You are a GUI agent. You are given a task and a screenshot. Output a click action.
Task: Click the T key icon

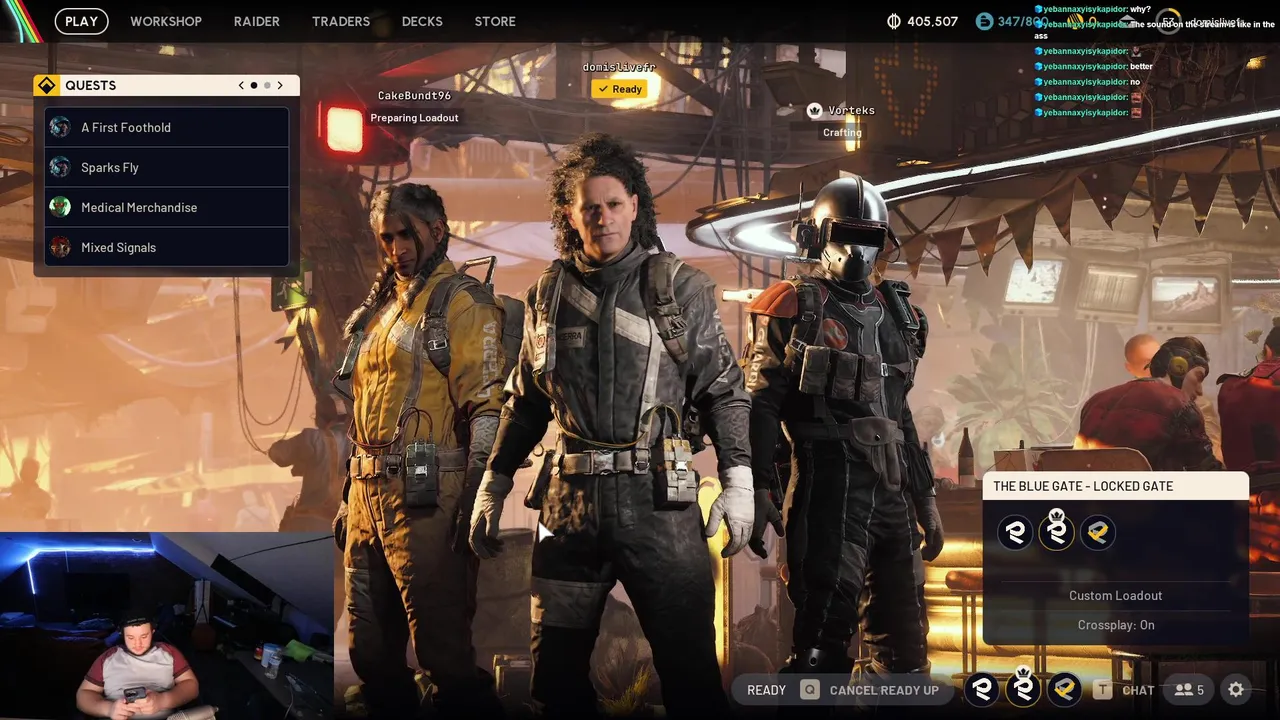1102,690
